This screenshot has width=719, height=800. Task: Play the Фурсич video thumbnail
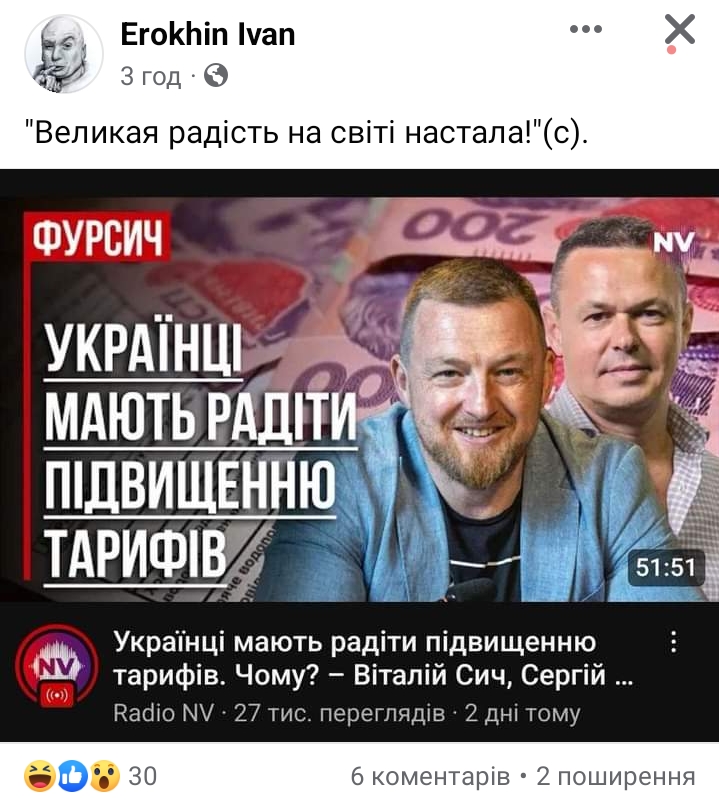click(x=359, y=399)
